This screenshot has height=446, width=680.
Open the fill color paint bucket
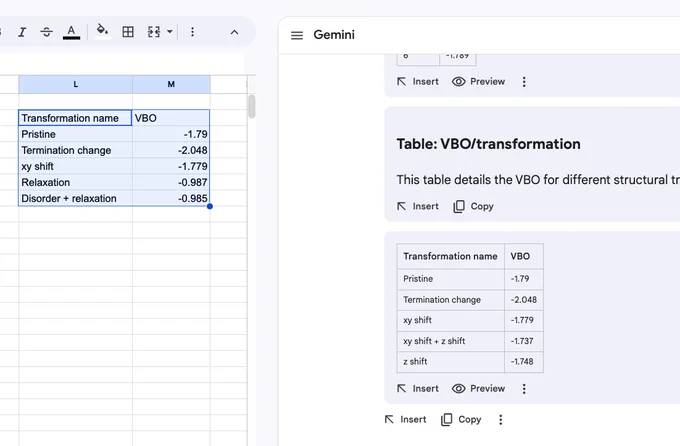102,31
